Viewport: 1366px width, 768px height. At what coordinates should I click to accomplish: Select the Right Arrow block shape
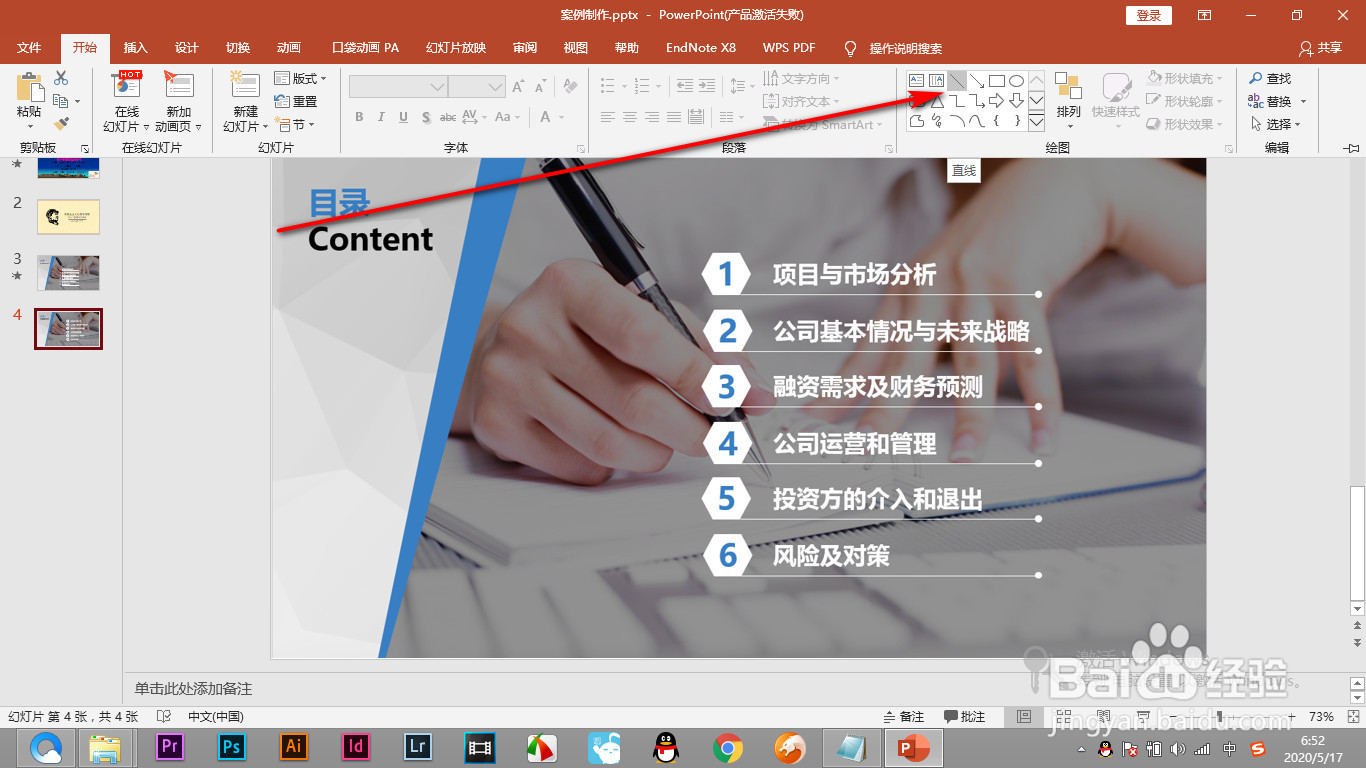tap(997, 101)
